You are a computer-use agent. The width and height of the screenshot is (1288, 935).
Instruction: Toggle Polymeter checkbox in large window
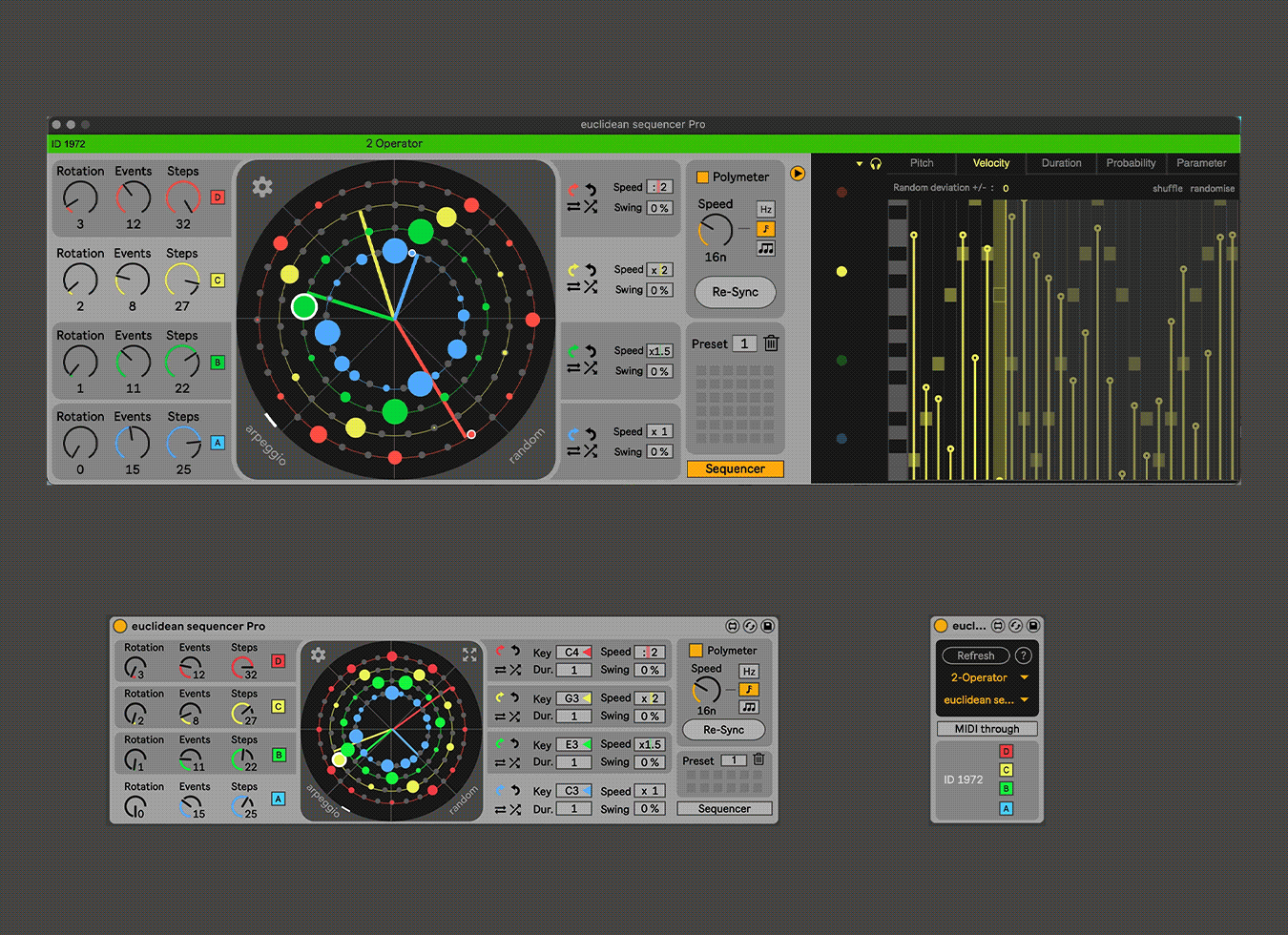click(x=702, y=177)
